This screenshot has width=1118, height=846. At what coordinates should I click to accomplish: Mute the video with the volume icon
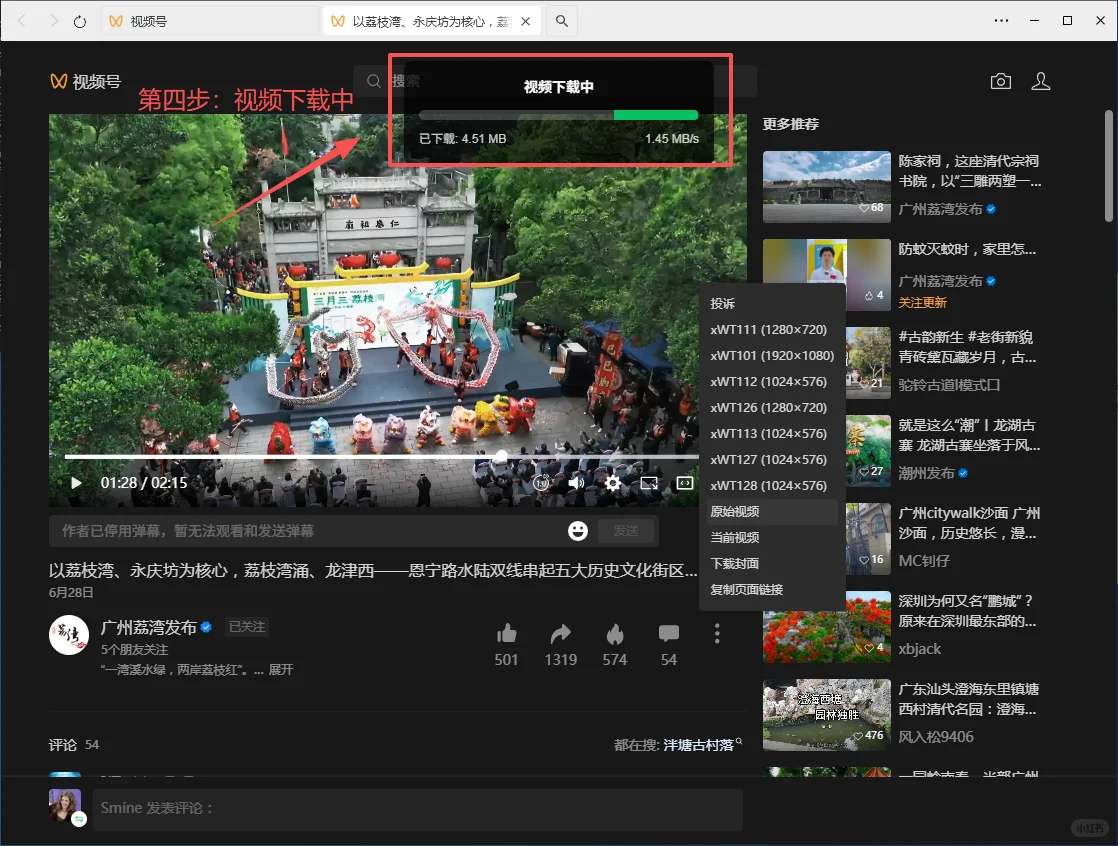575,482
